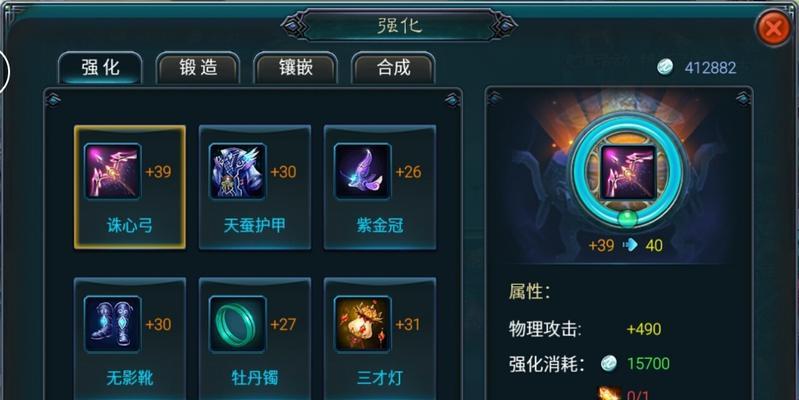Open the 镶嵌 inlay tab
The width and height of the screenshot is (799, 400).
296,68
